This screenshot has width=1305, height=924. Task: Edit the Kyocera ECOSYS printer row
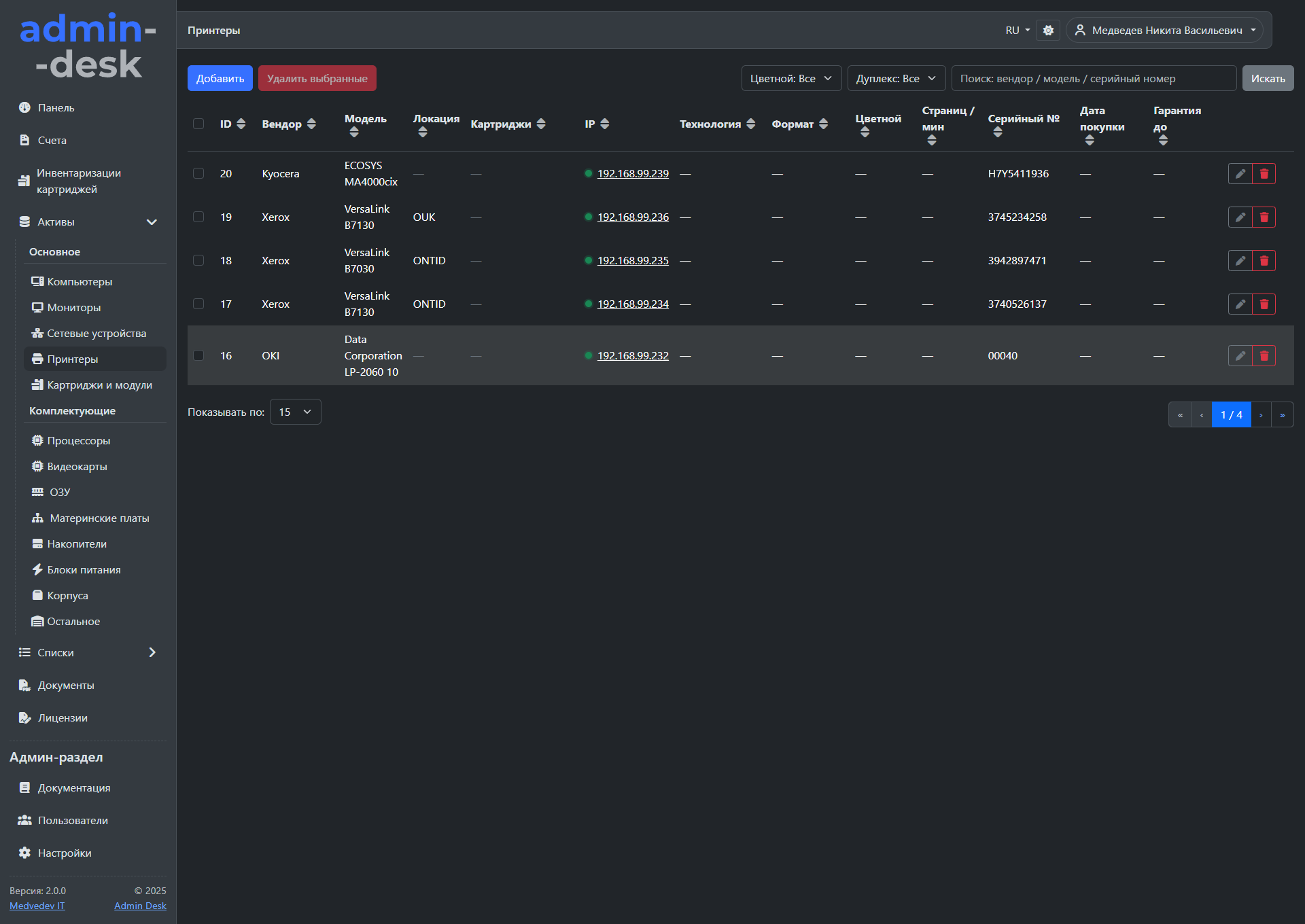[x=1240, y=174]
